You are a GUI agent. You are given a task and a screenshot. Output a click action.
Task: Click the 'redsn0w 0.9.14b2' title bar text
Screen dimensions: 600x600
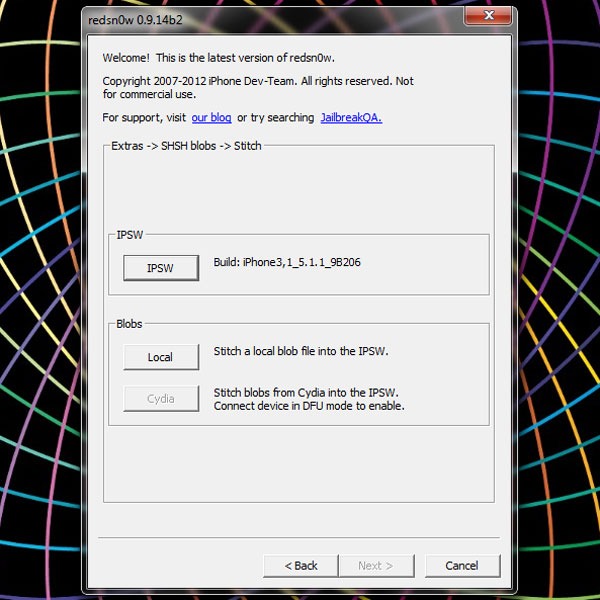pos(135,20)
